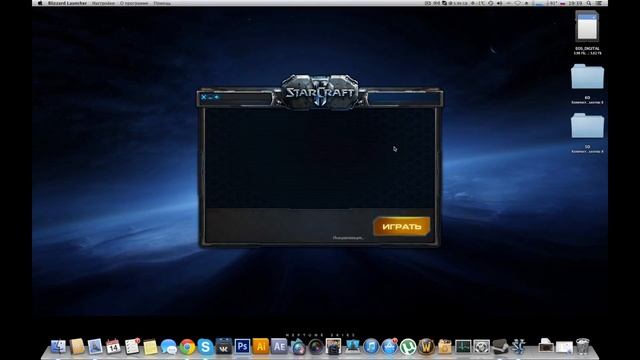
Task: Open the Calendar app in the dock
Action: (113, 347)
